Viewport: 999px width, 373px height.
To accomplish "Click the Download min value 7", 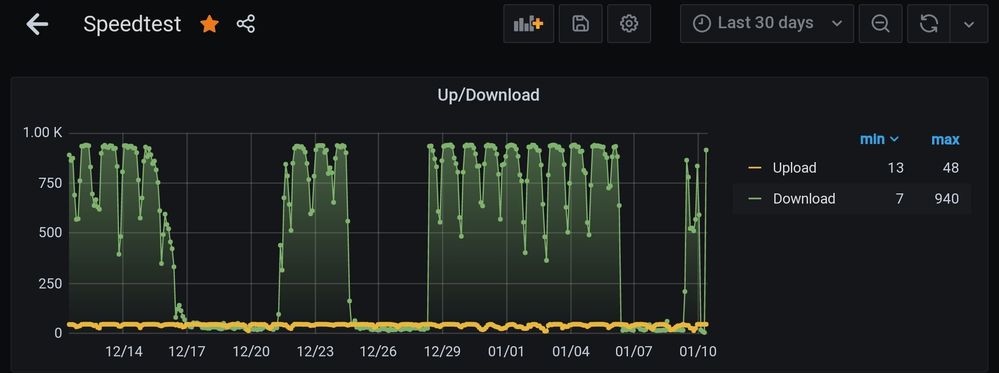I will coord(900,198).
